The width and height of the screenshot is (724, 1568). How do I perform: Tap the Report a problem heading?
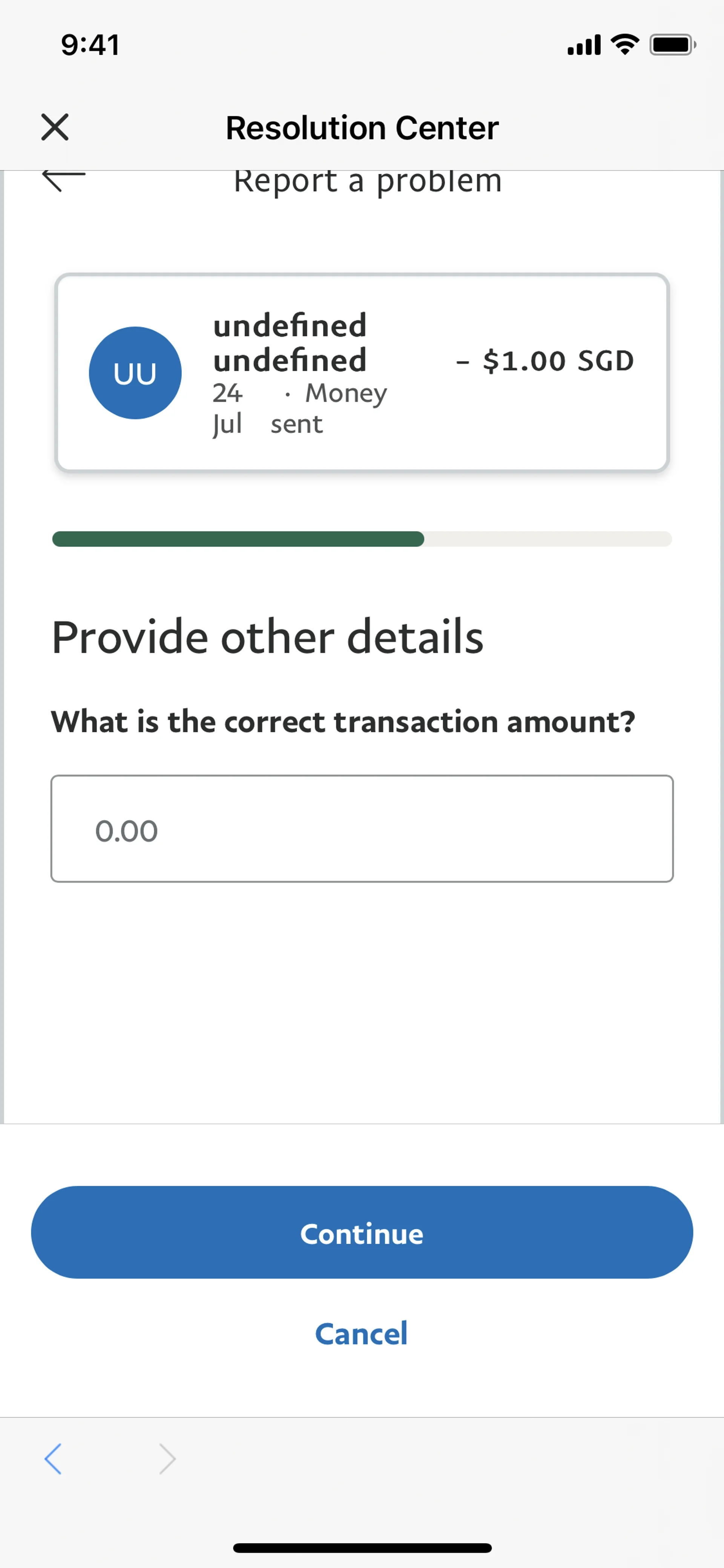click(368, 181)
